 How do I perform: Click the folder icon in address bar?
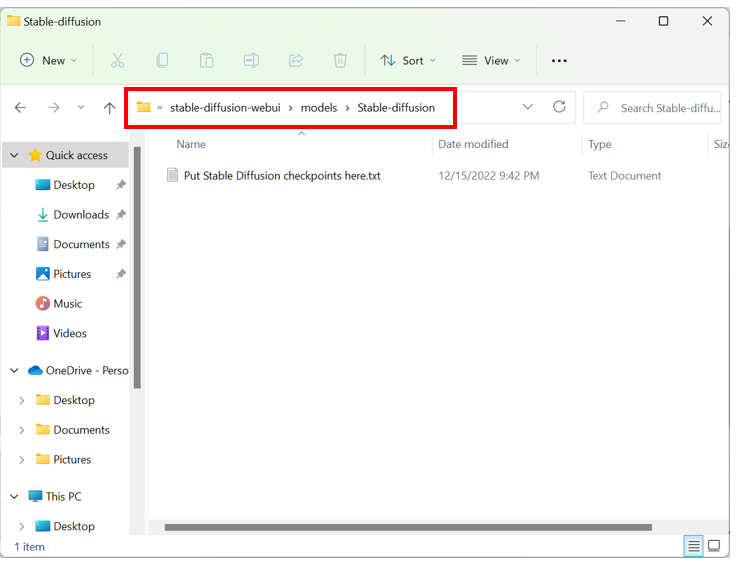point(143,107)
